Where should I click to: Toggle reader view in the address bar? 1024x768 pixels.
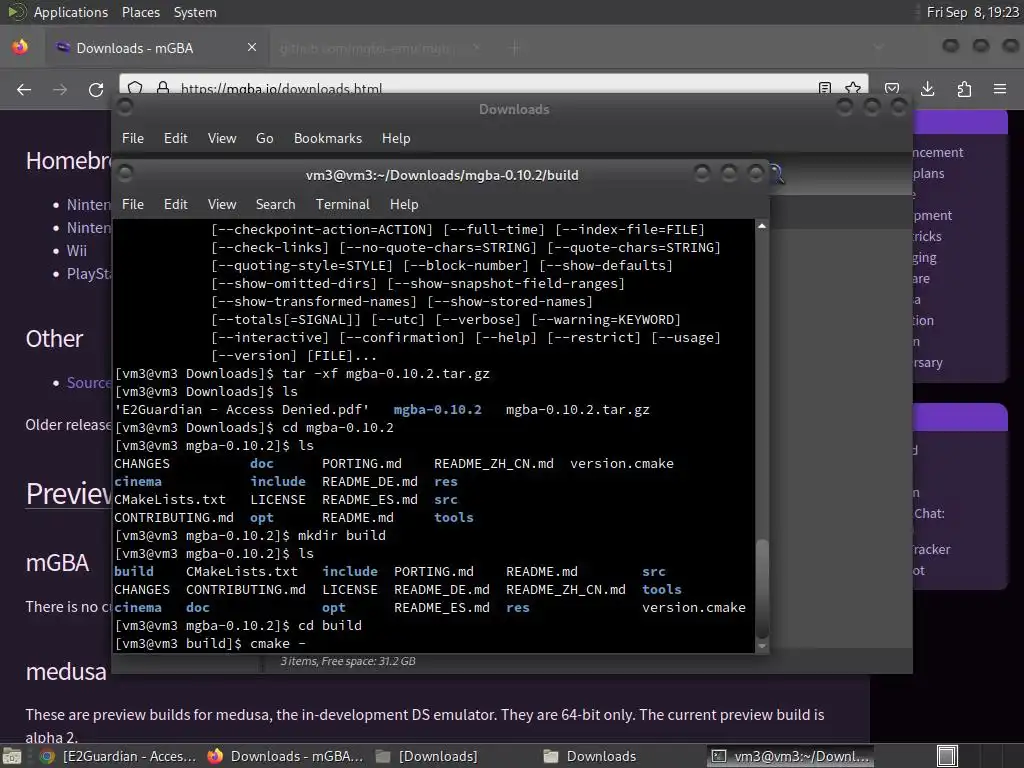pos(825,88)
